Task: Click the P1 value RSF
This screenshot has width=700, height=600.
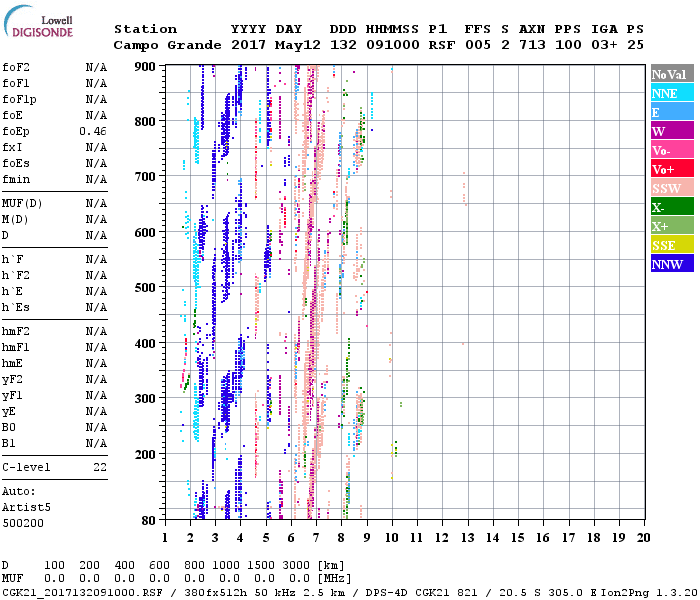Action: pos(442,45)
